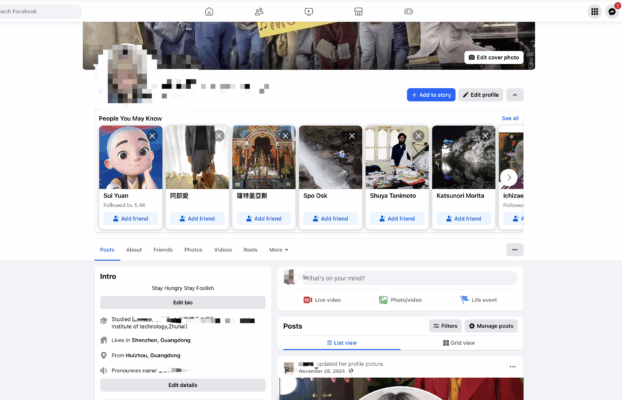Dismiss Sui Yuan suggestion card
This screenshot has height=400, width=622.
coord(152,136)
